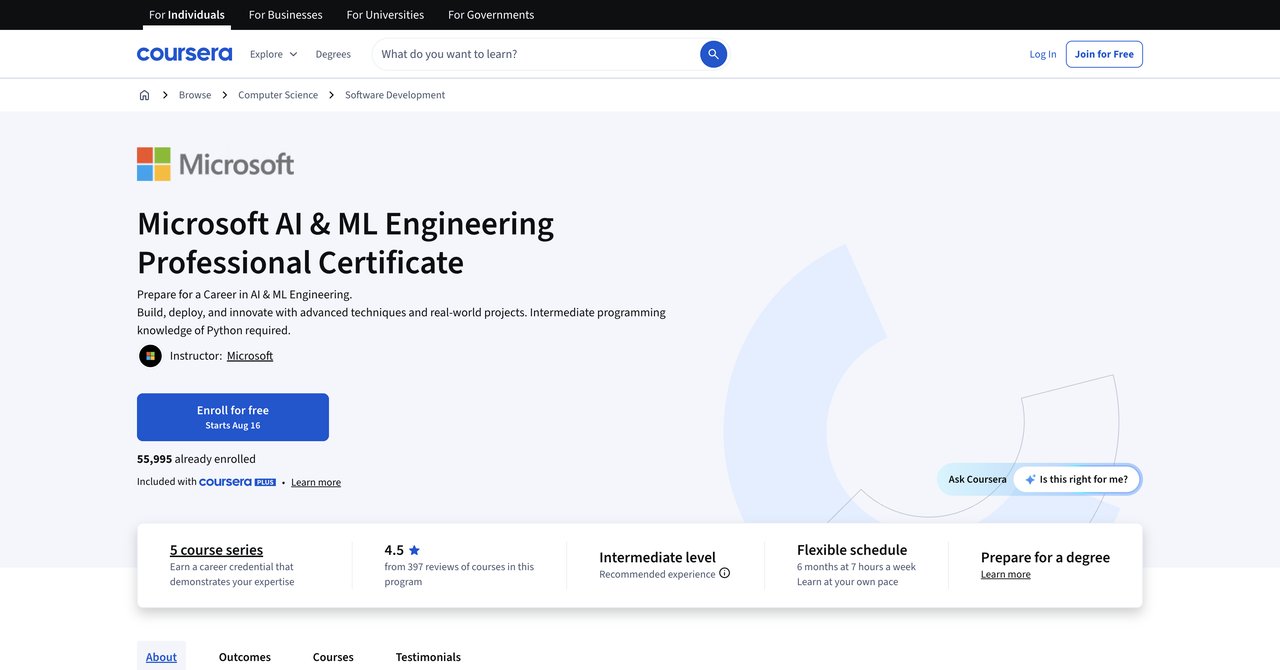
Task: Open the Microsoft instructor link
Action: point(250,356)
